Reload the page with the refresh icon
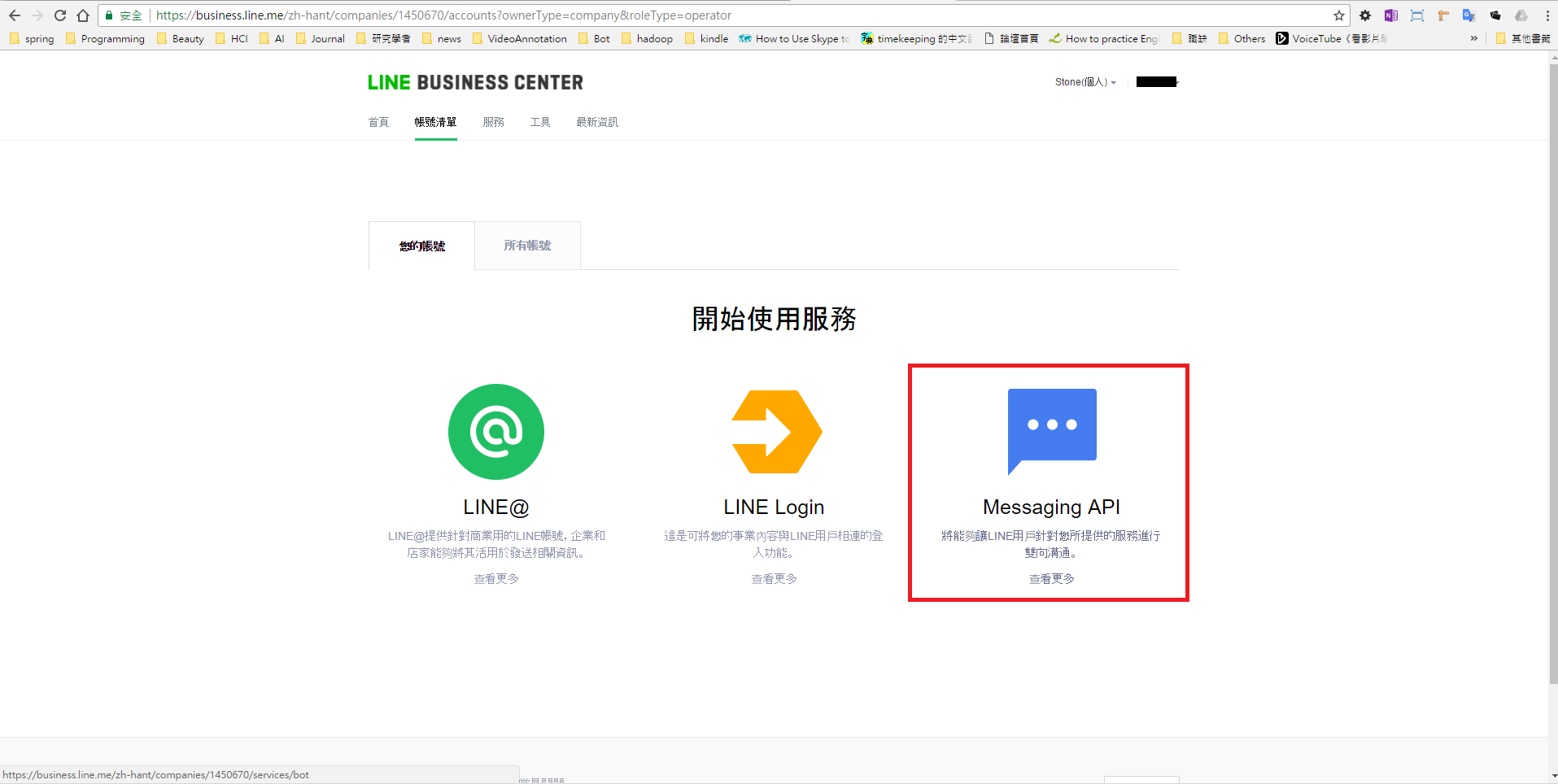Screen dimensions: 1558x784 click(60, 15)
